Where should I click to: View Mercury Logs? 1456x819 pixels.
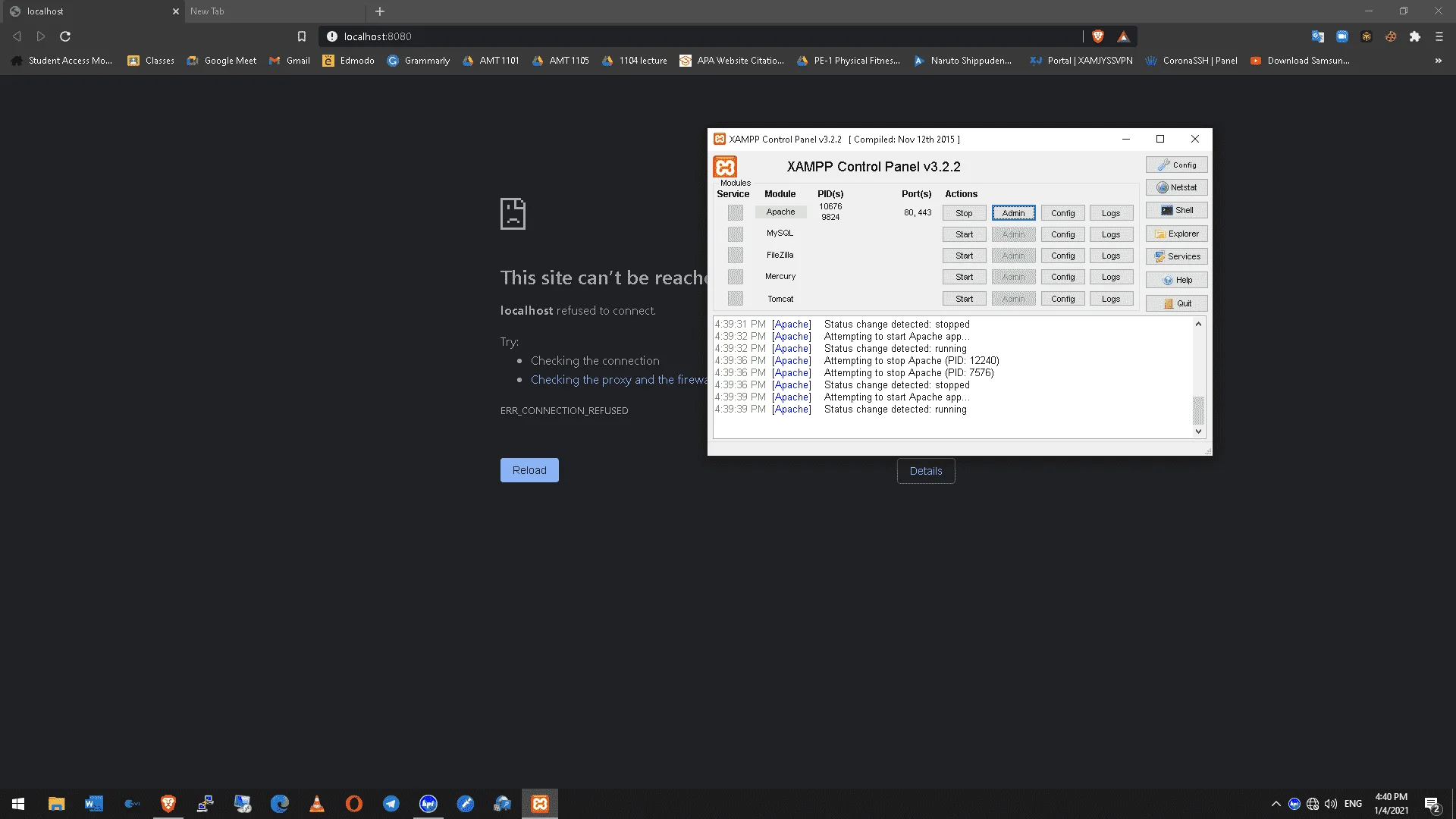1111,277
